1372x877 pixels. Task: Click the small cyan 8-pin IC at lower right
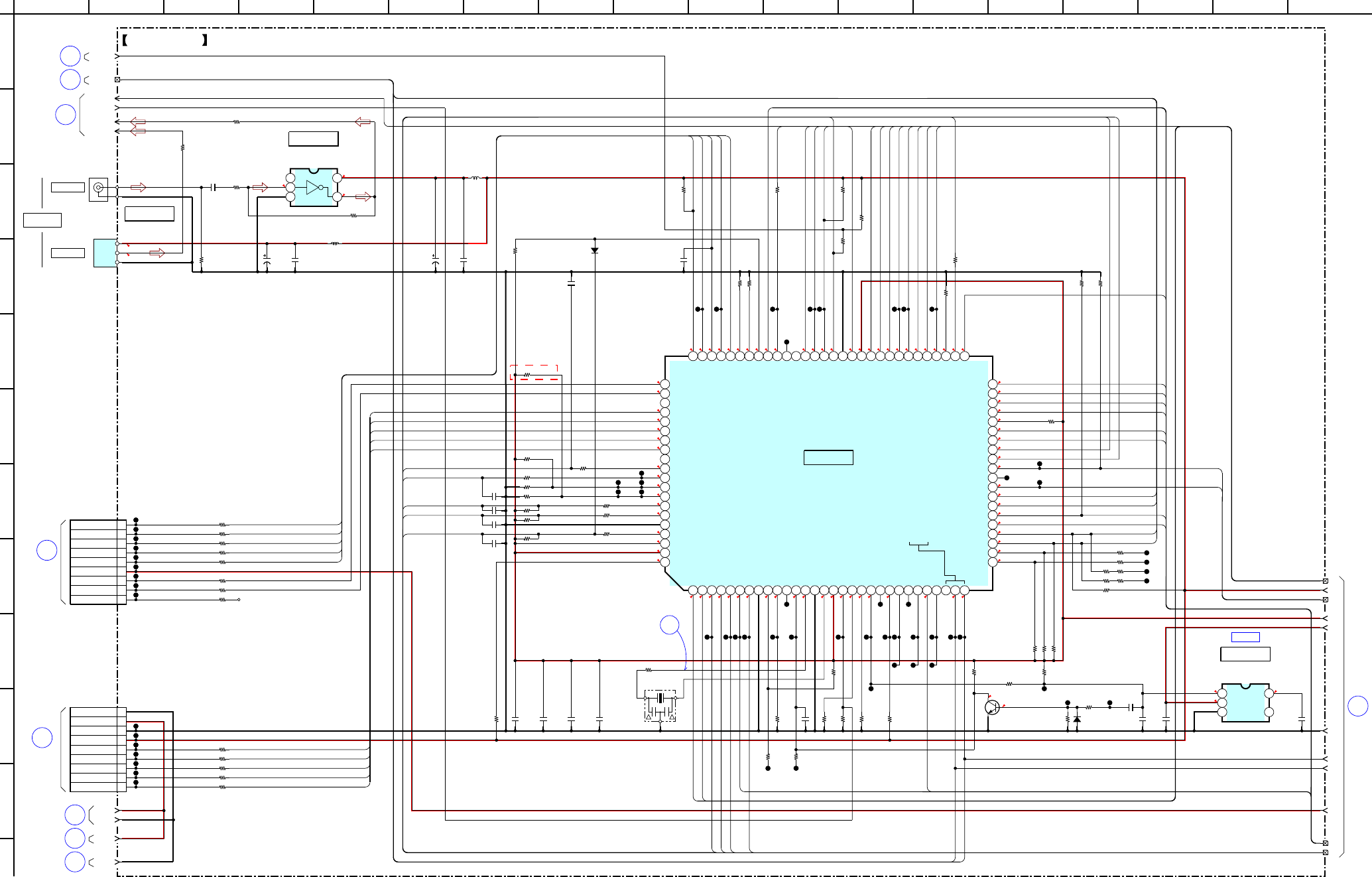pos(1245,703)
